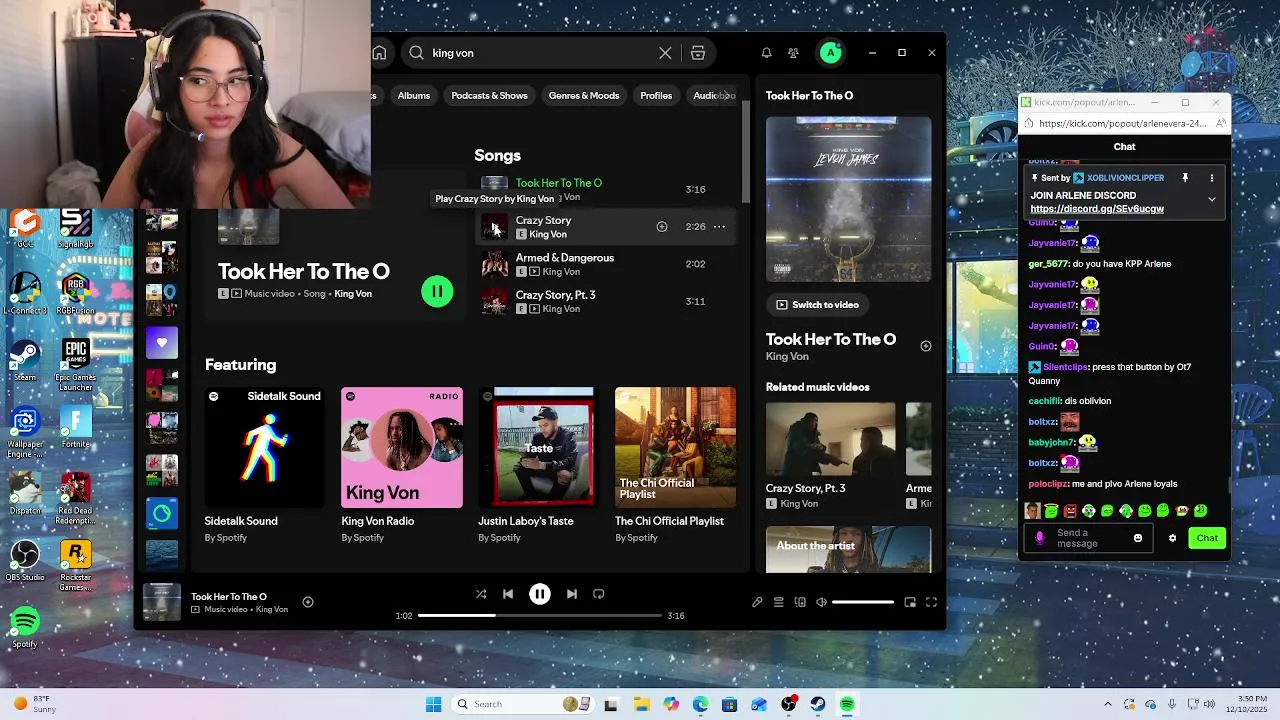The width and height of the screenshot is (1280, 720).
Task: Open the Sidetalk Sound playlist card
Action: 264,466
